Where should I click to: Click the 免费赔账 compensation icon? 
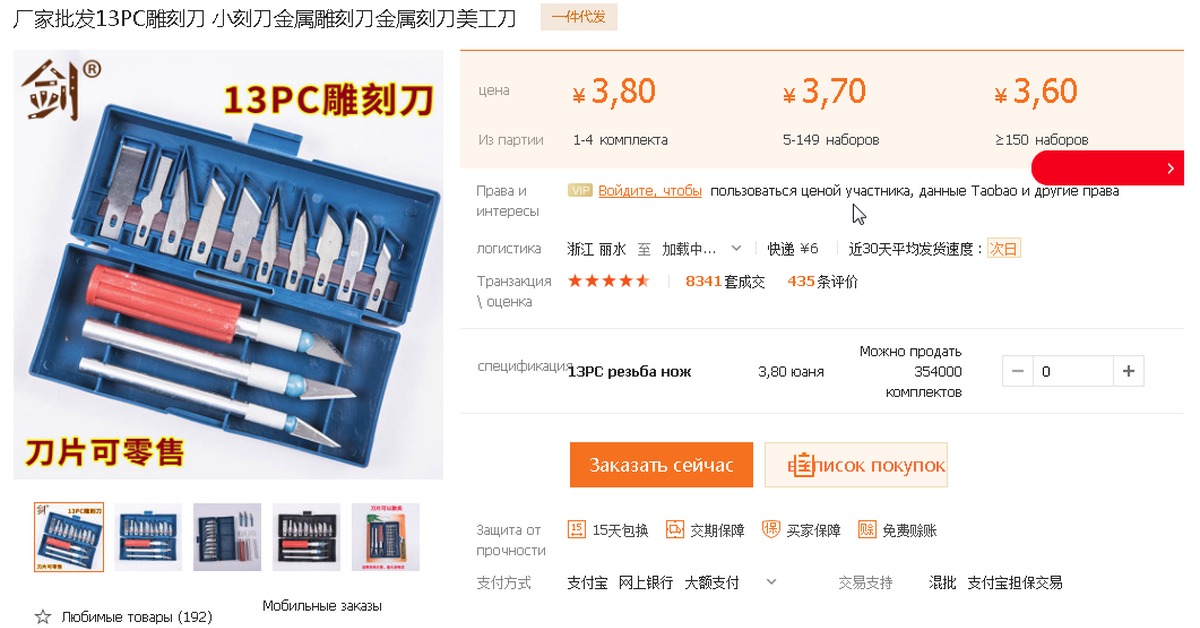867,530
